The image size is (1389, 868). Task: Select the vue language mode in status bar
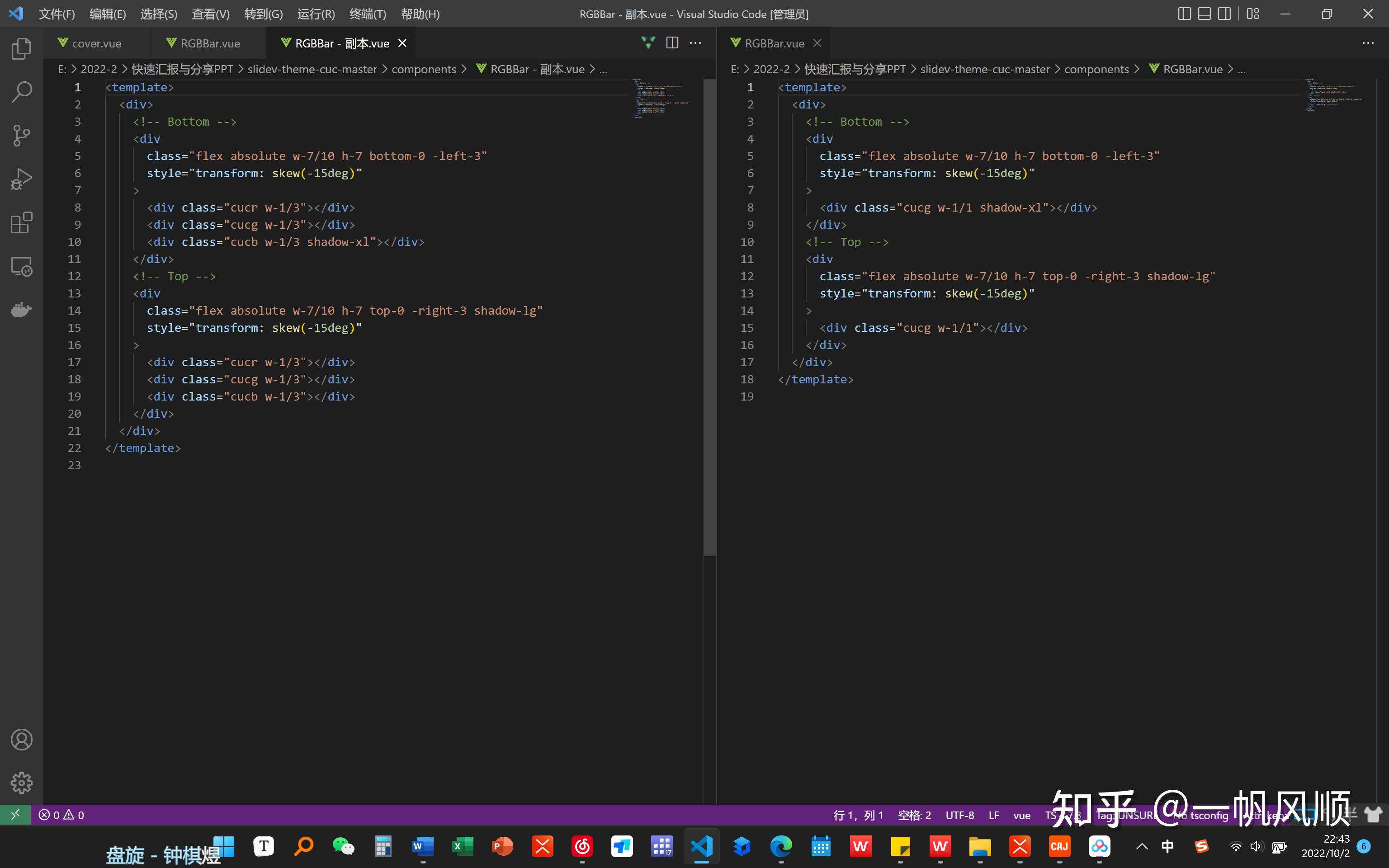pyautogui.click(x=1022, y=815)
